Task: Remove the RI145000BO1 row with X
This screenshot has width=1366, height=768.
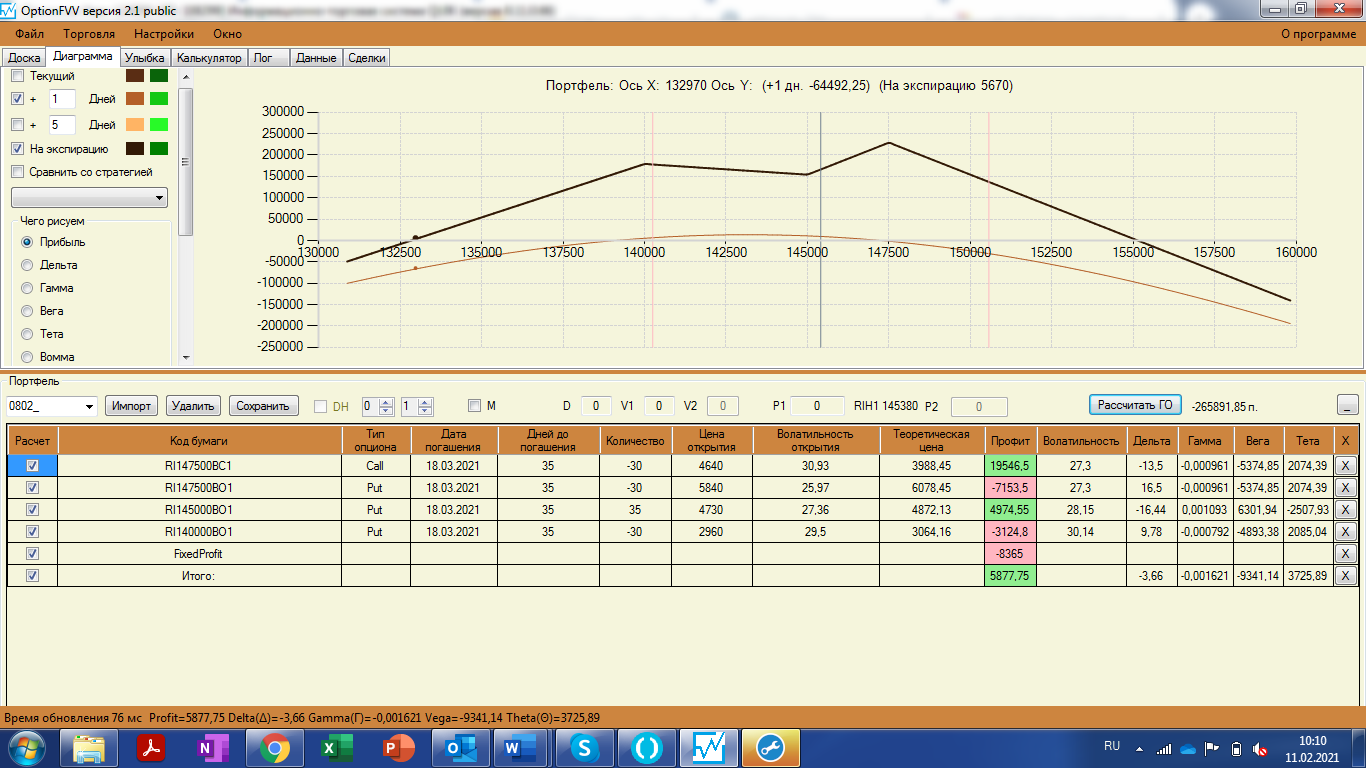Action: tap(1345, 510)
